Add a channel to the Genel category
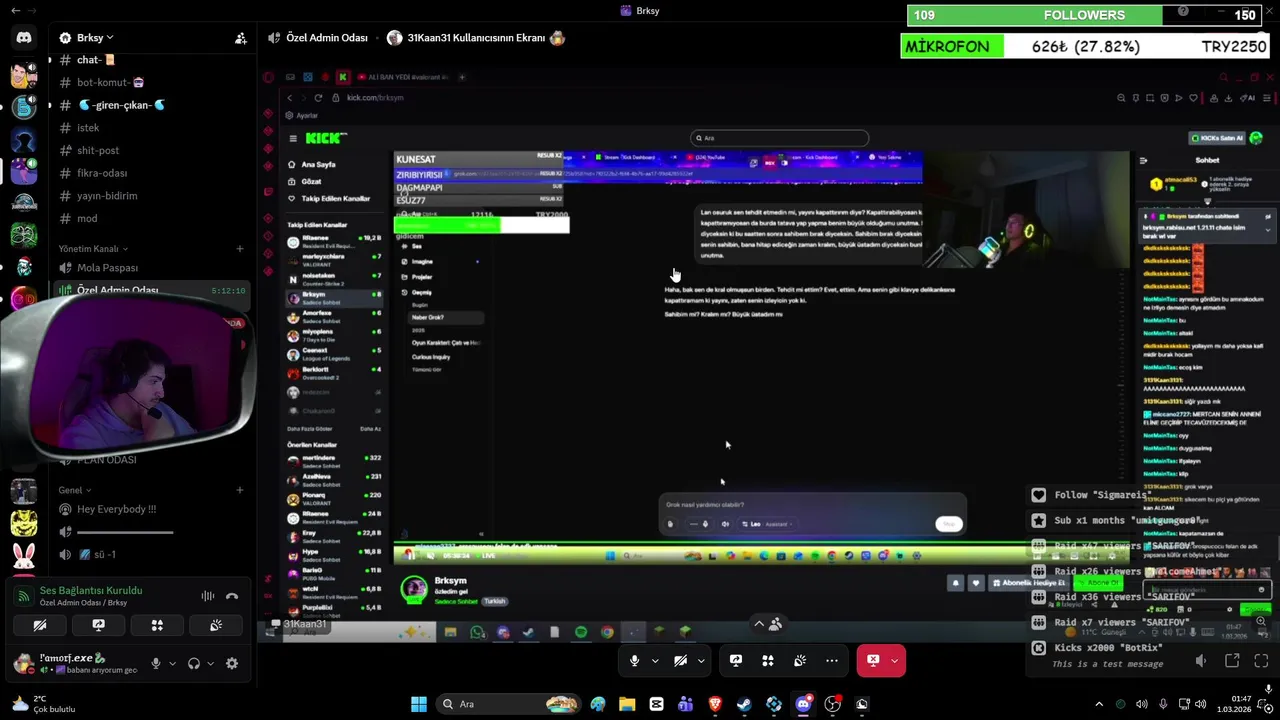The height and width of the screenshot is (720, 1280). click(240, 490)
